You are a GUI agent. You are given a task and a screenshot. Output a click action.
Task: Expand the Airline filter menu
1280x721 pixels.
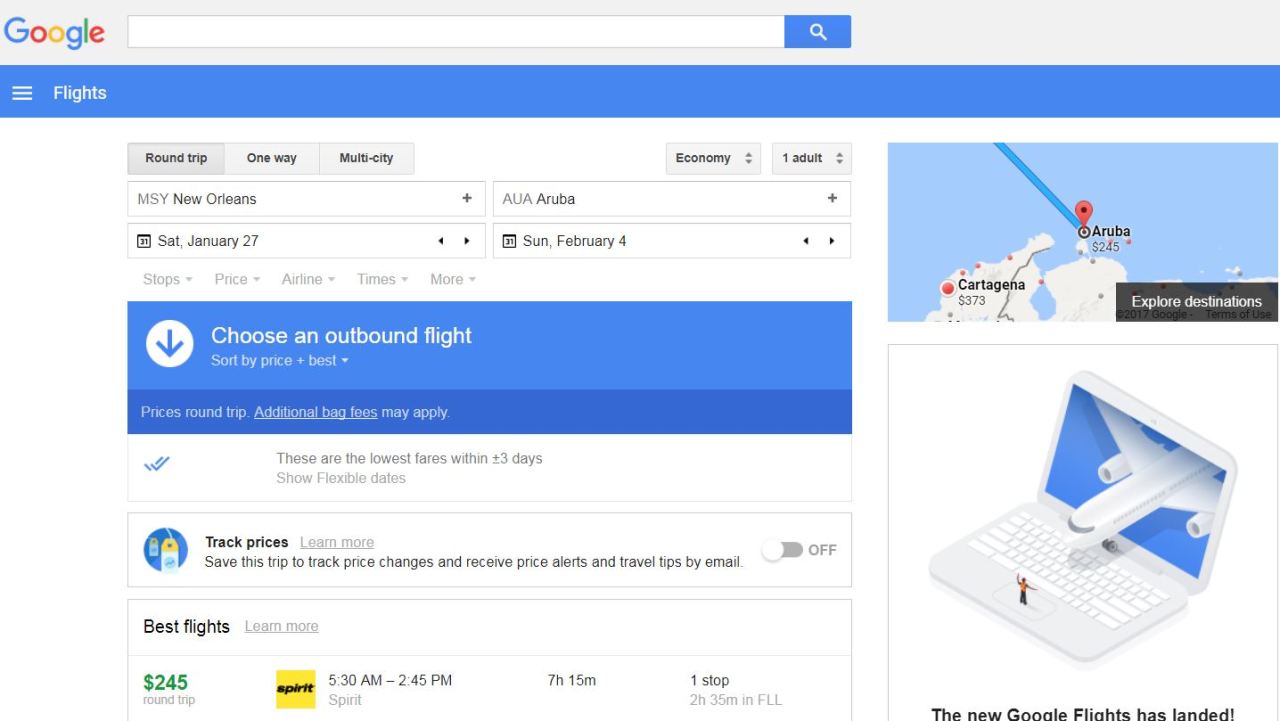coord(308,279)
